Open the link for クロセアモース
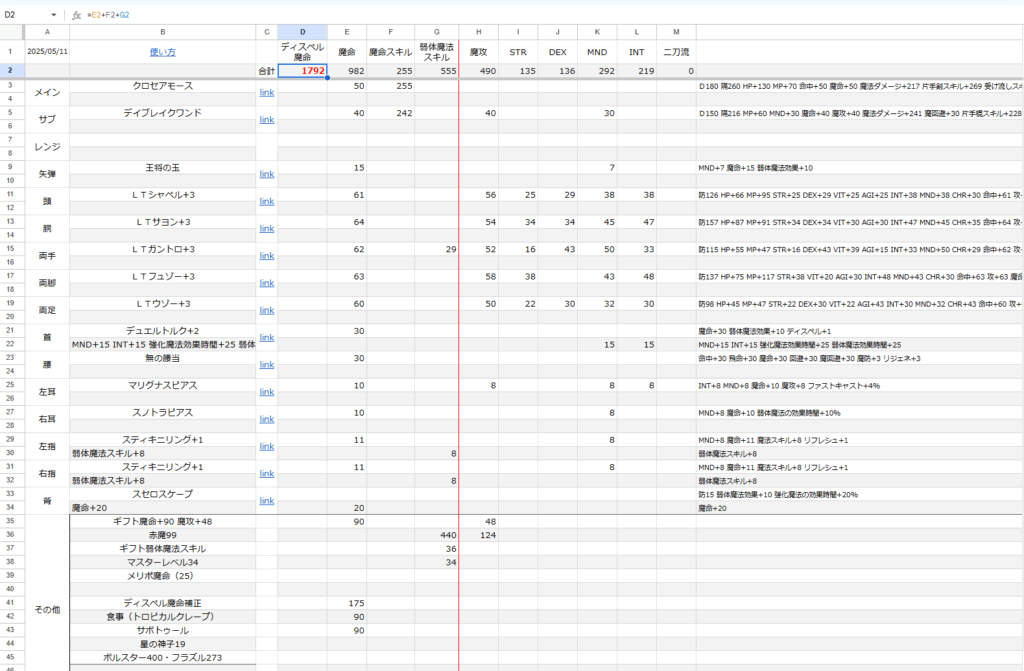 click(266, 93)
